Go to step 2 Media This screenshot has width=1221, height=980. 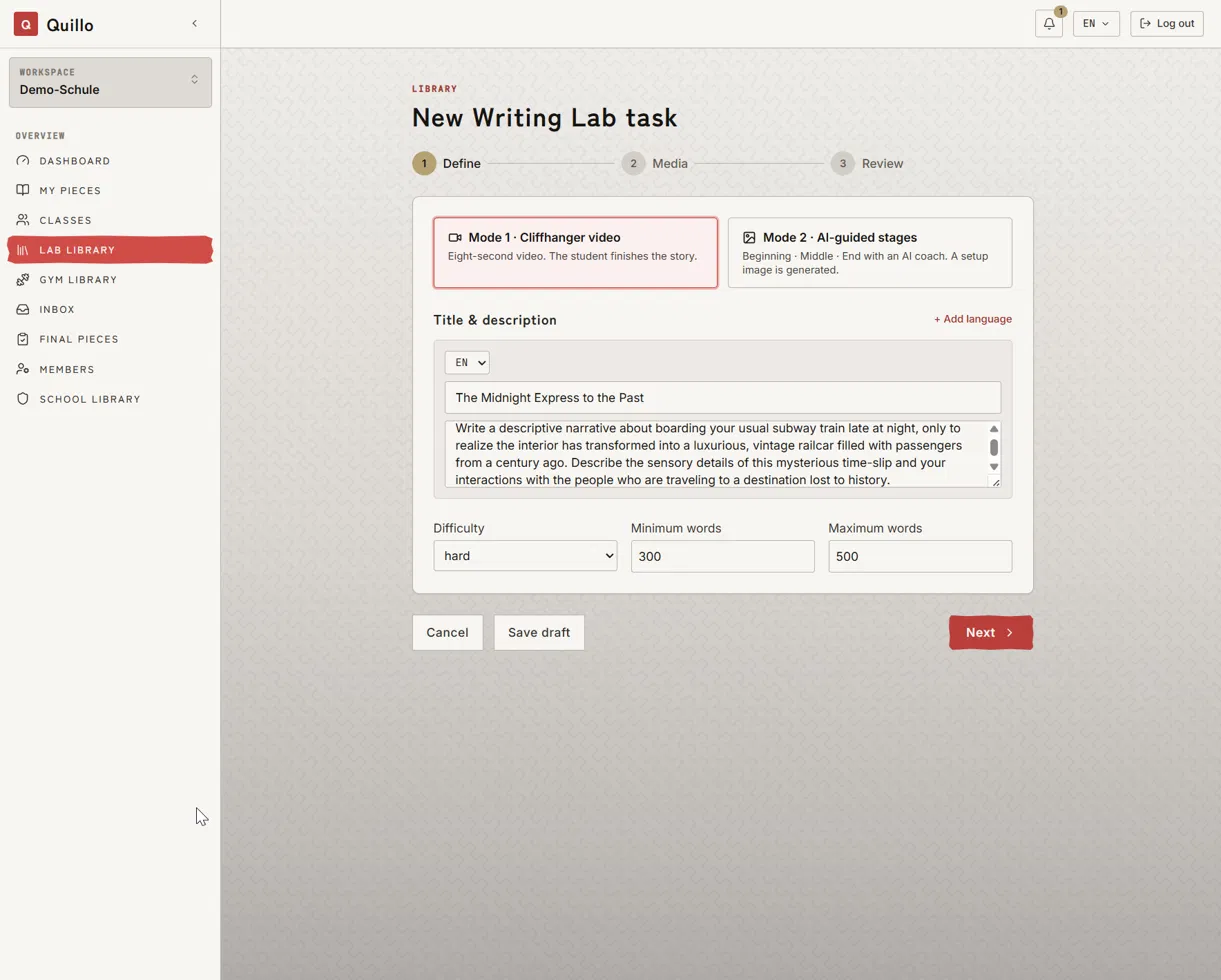[655, 163]
